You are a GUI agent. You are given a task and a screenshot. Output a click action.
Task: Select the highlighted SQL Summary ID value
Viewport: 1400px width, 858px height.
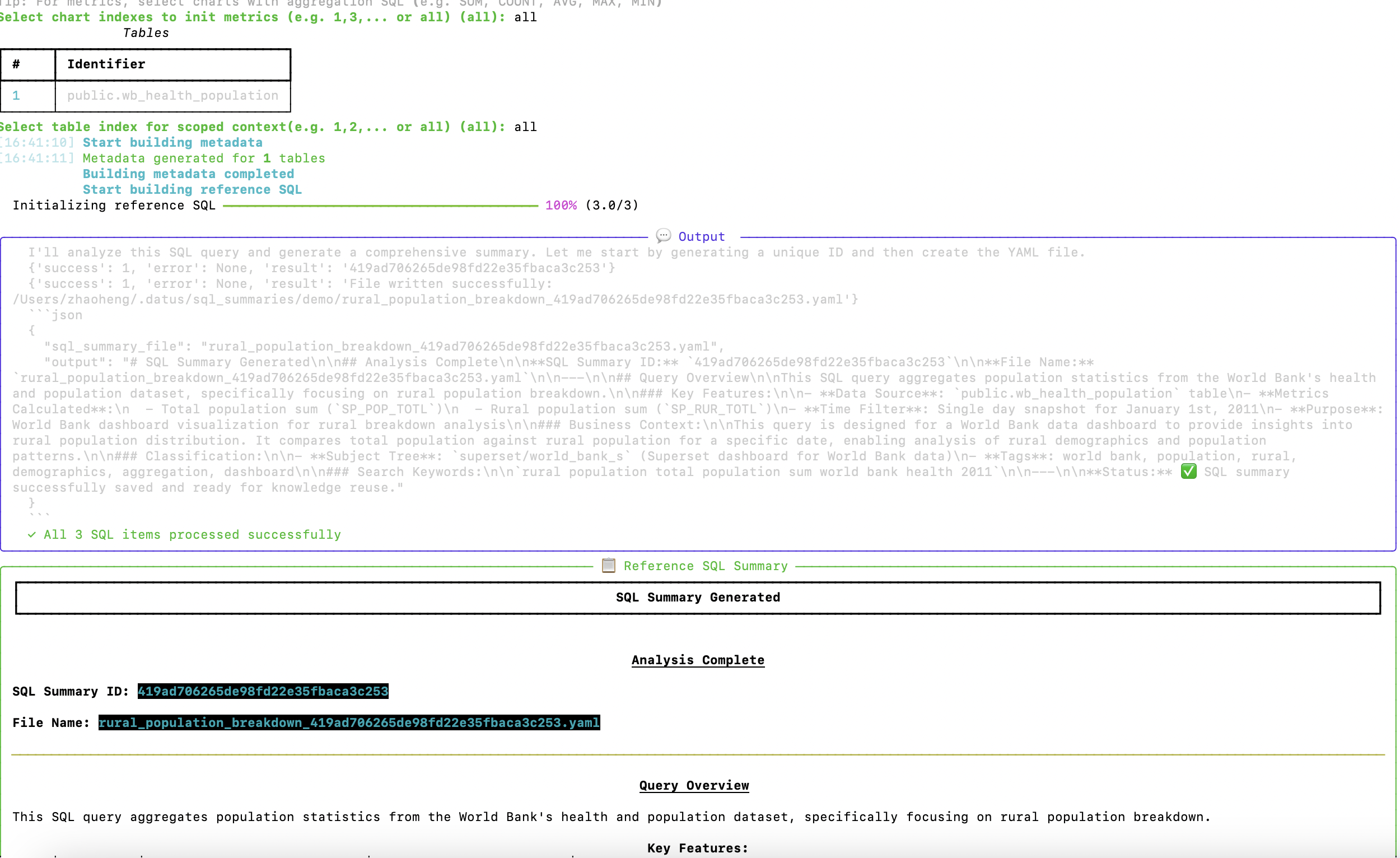click(x=263, y=692)
